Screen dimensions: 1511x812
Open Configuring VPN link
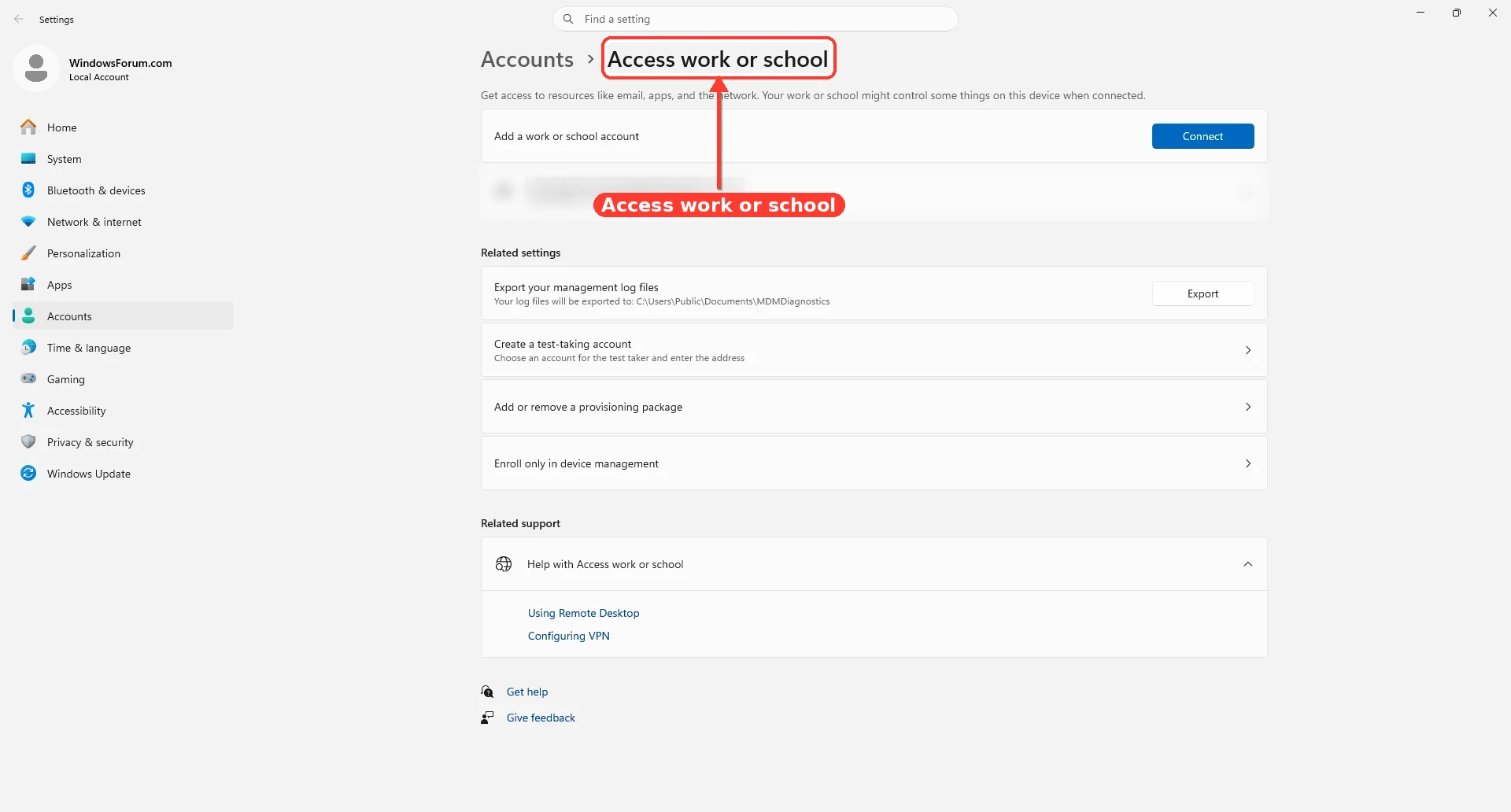point(568,636)
